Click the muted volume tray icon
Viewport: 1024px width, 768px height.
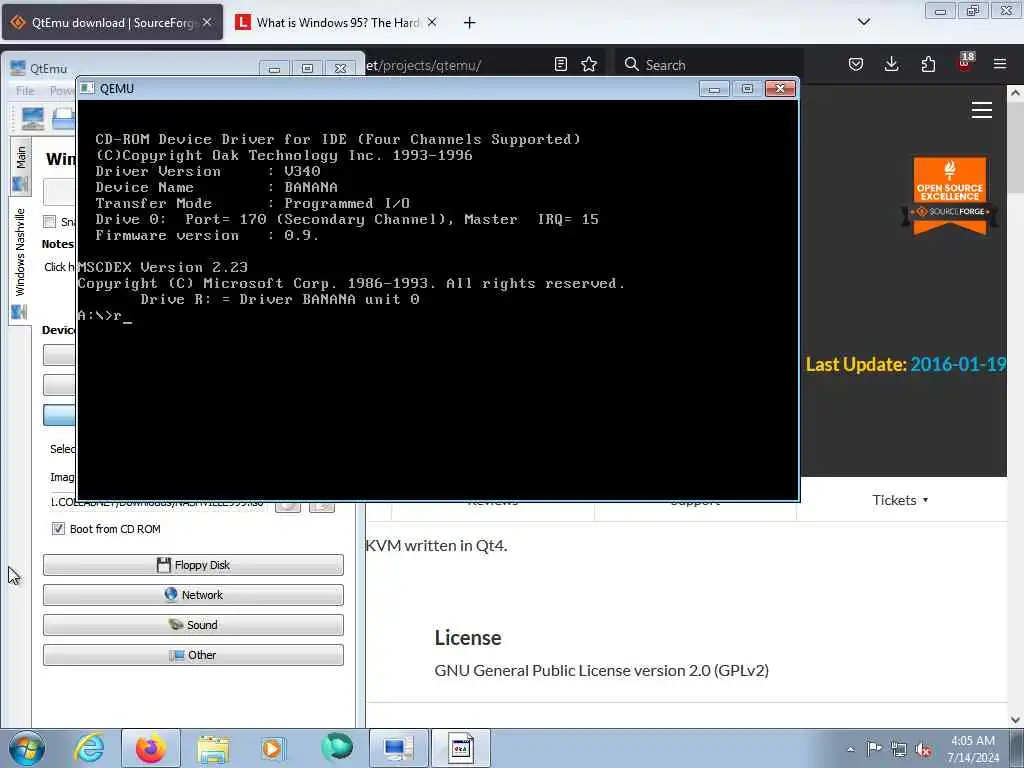coord(923,750)
